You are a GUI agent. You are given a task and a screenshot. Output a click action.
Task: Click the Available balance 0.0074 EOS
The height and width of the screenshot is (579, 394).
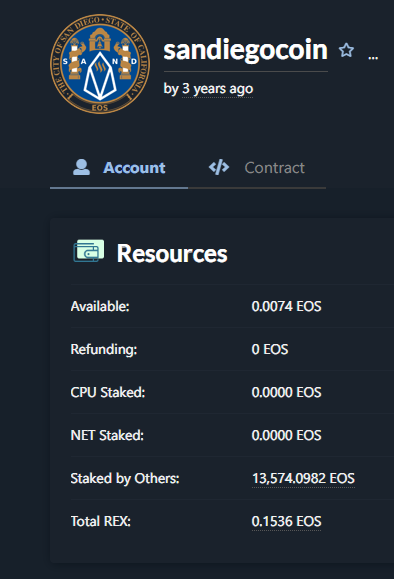[x=287, y=306]
